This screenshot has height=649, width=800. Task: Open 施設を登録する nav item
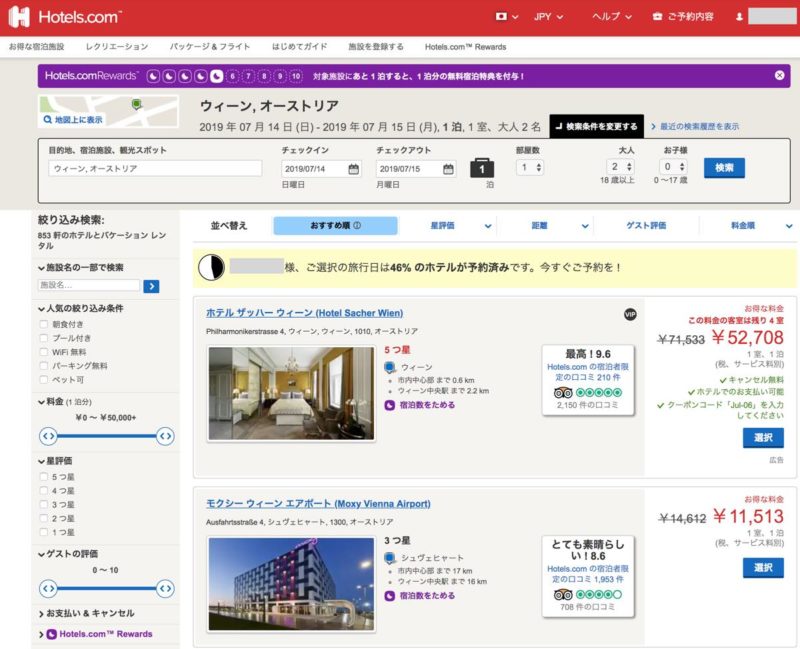coord(376,46)
